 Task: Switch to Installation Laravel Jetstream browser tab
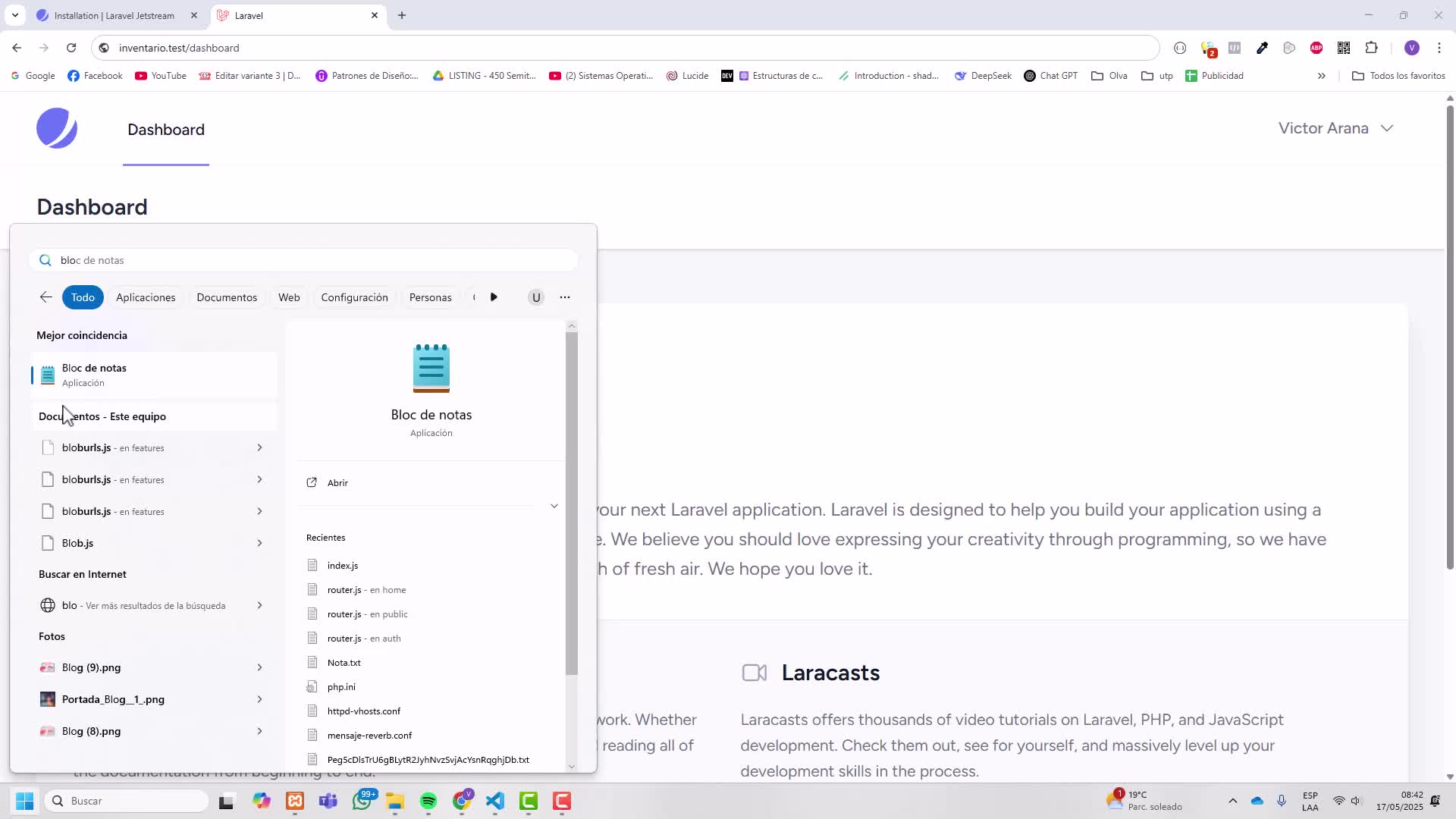[x=115, y=15]
